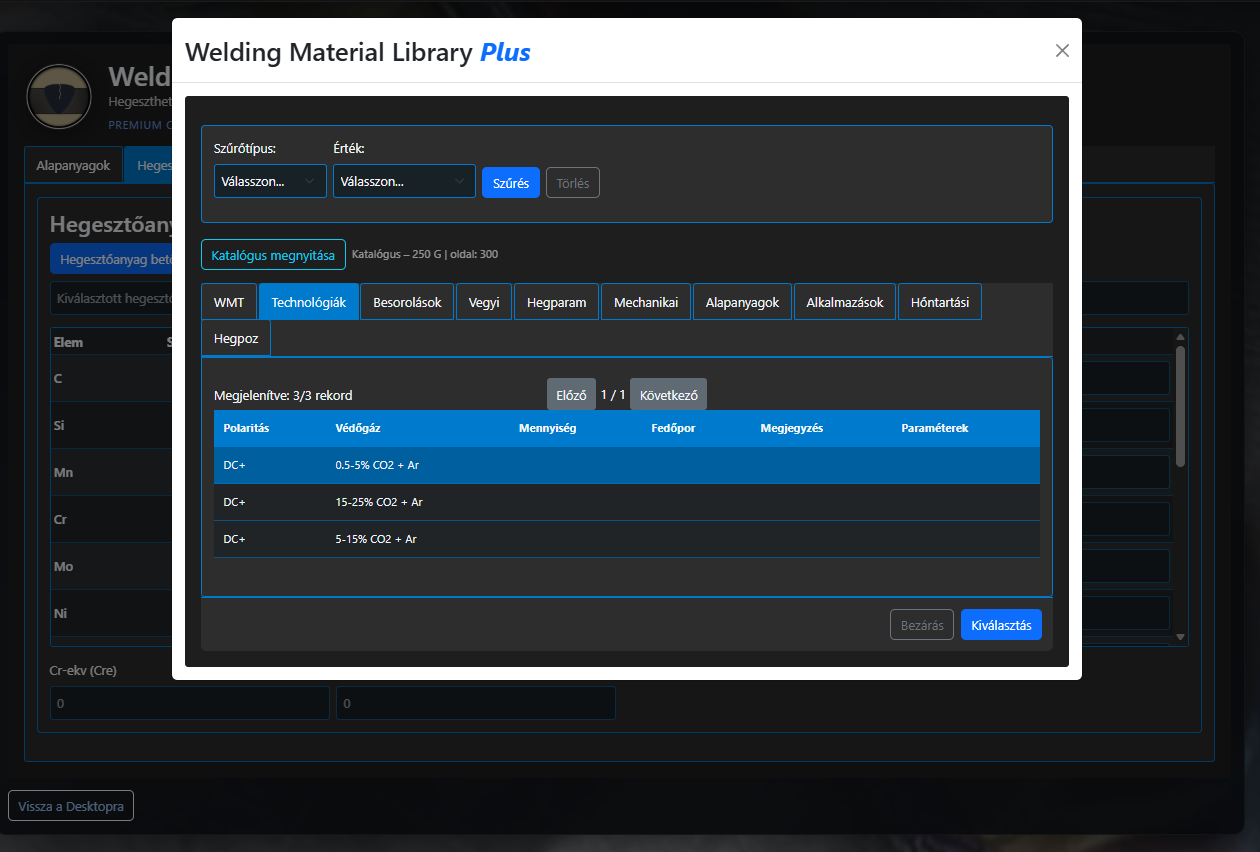Open the Hegparam tab
Viewport: 1260px width, 852px height.
557,302
